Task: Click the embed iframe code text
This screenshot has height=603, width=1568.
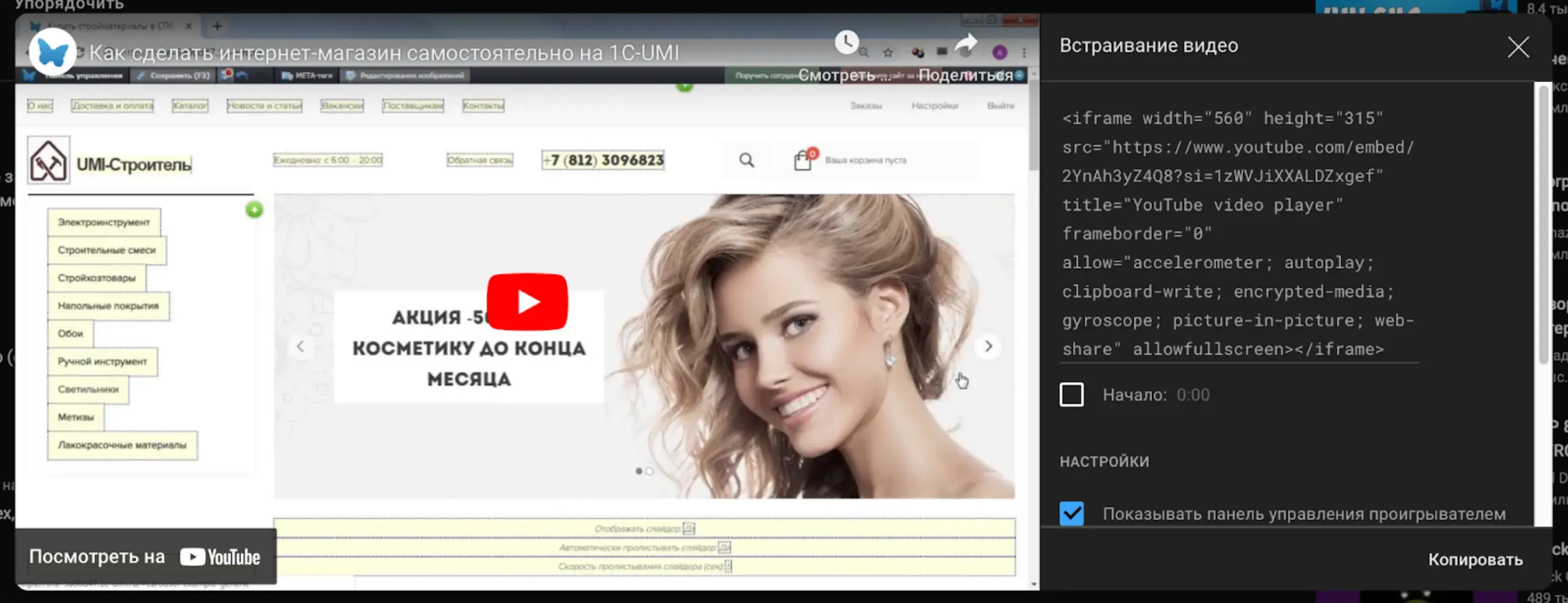Action: pyautogui.click(x=1238, y=234)
